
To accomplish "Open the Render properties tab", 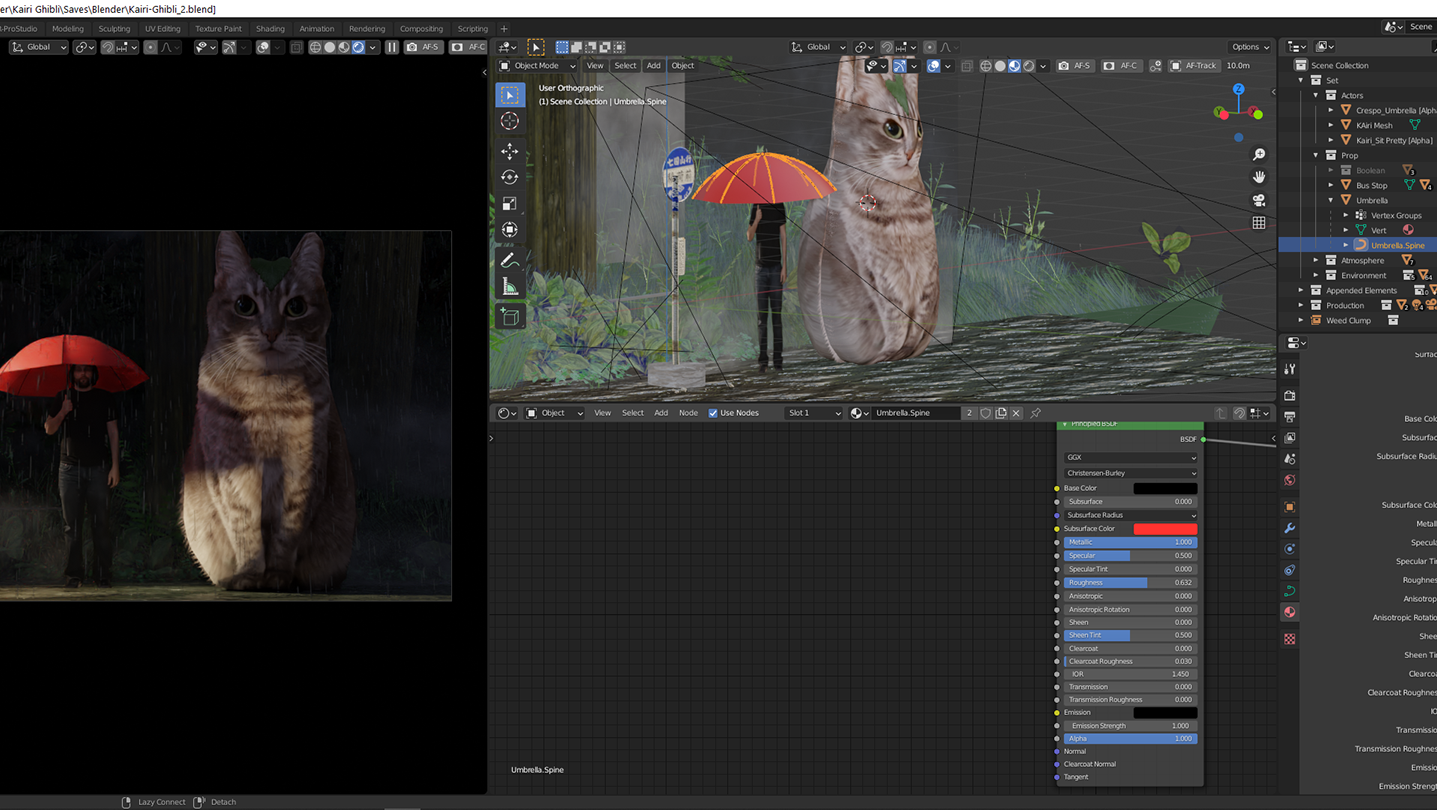I will (1290, 395).
